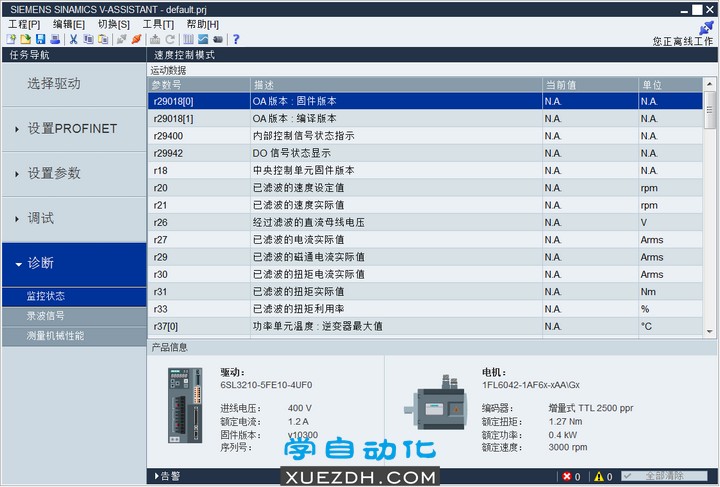Go to 选择驱动 in task navigation

pos(74,84)
